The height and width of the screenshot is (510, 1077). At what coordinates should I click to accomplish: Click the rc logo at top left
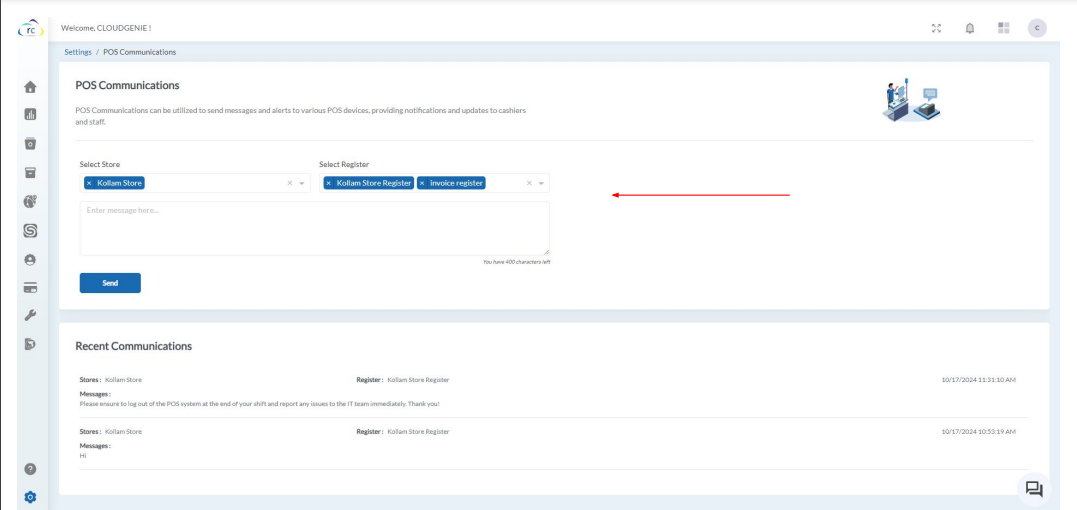coord(30,30)
